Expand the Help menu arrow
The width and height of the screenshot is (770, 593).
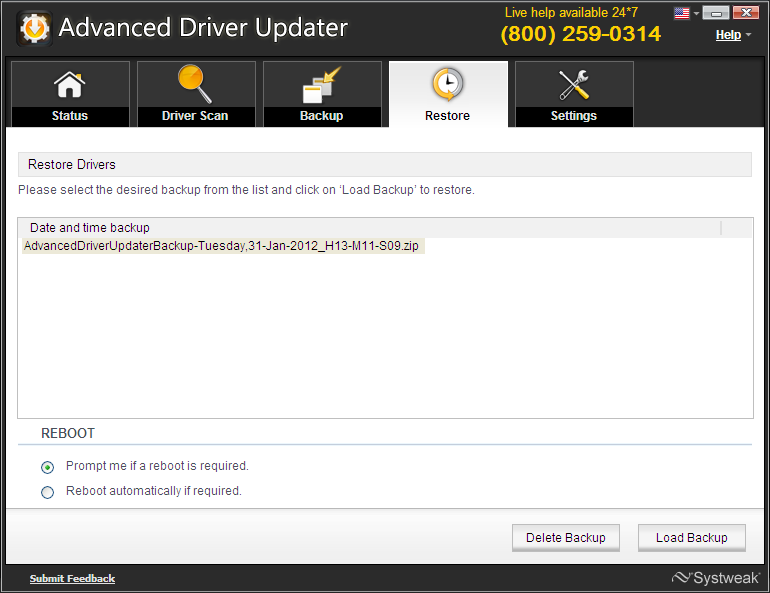(x=748, y=35)
